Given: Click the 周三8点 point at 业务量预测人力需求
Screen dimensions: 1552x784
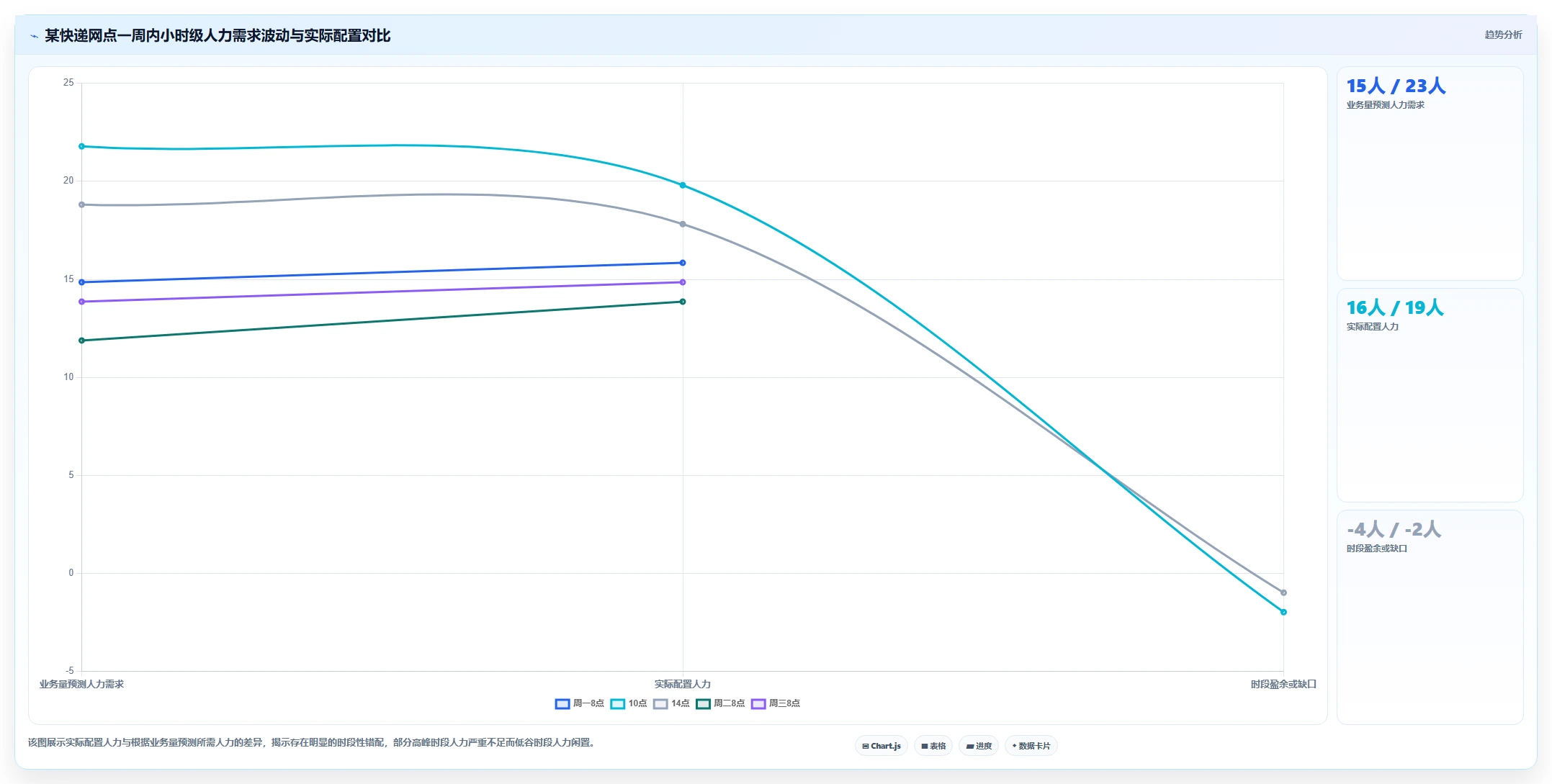Looking at the screenshot, I should pos(81,302).
